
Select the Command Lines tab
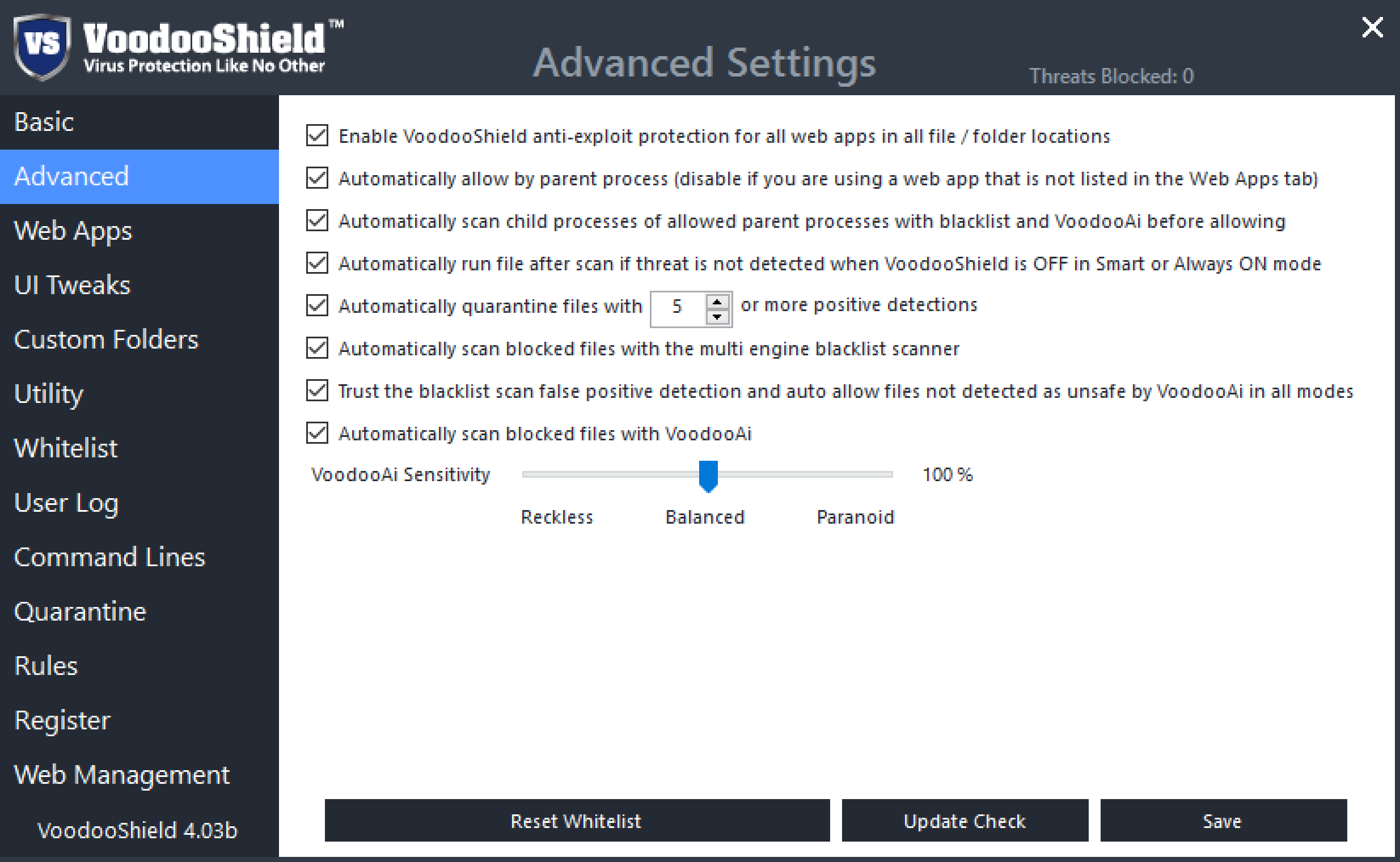(109, 557)
